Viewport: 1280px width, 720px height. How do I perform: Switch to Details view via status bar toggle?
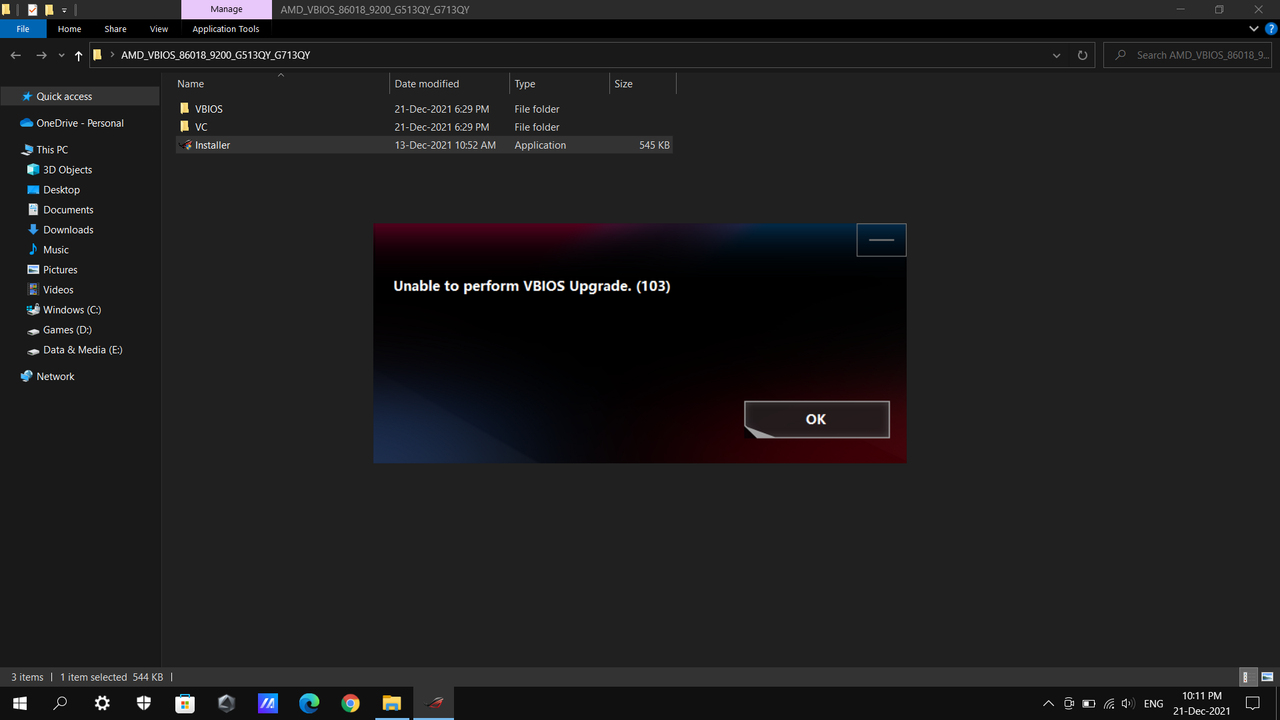click(1246, 677)
